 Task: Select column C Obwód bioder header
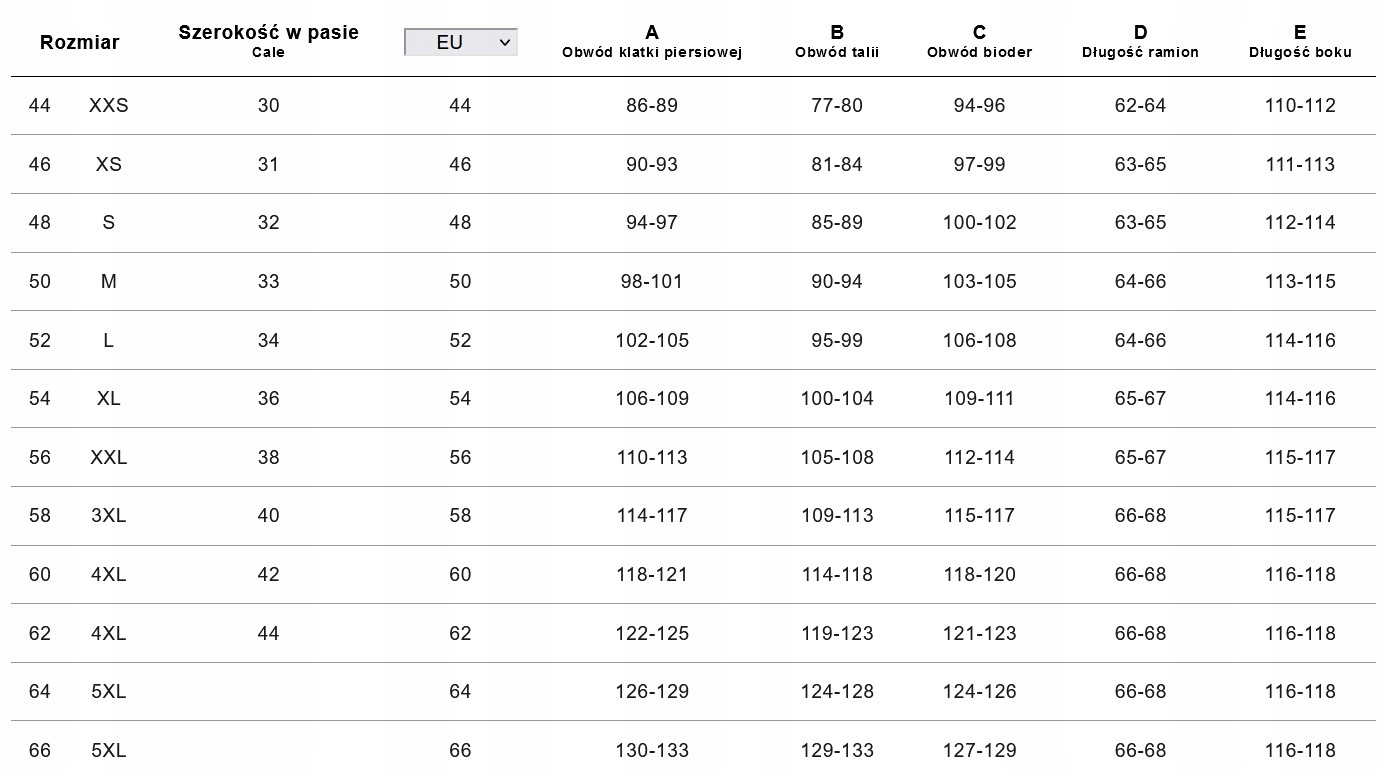[x=979, y=41]
